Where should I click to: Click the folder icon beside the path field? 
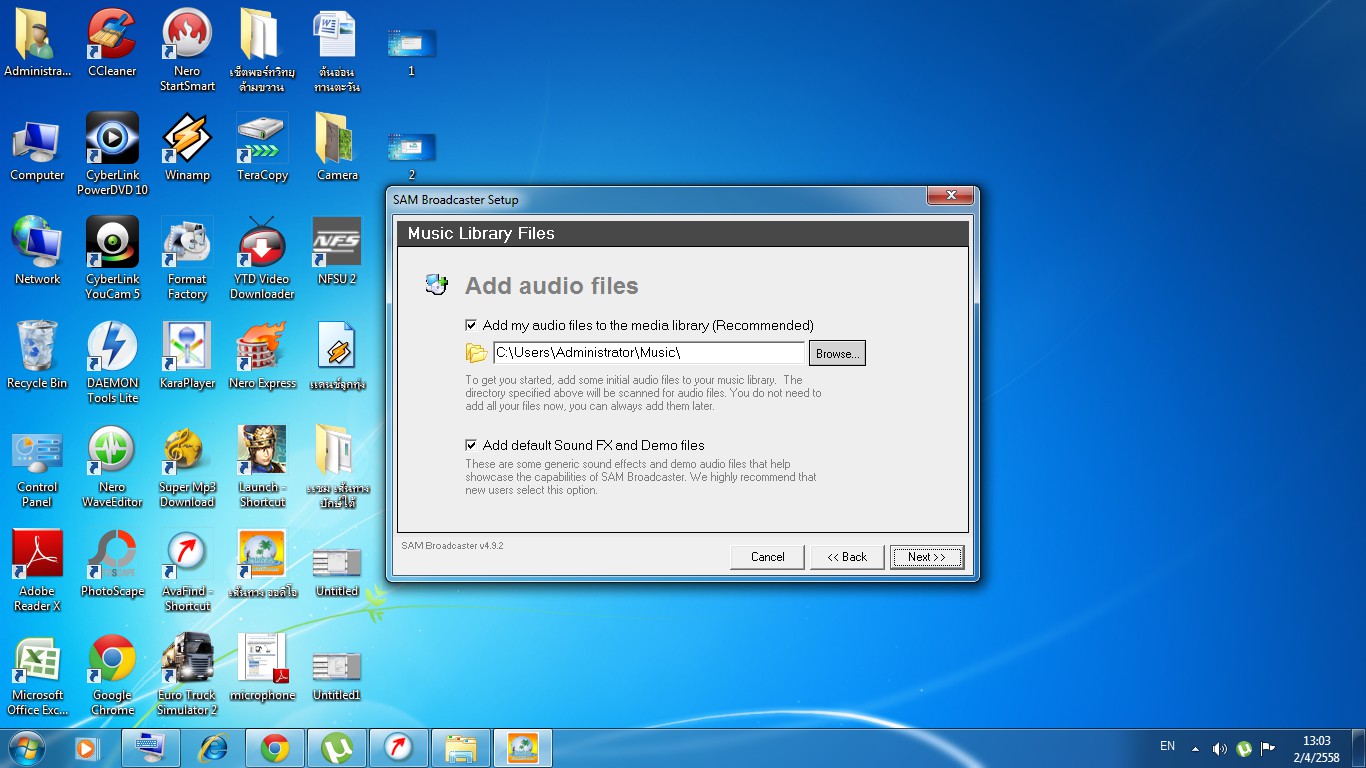point(476,353)
